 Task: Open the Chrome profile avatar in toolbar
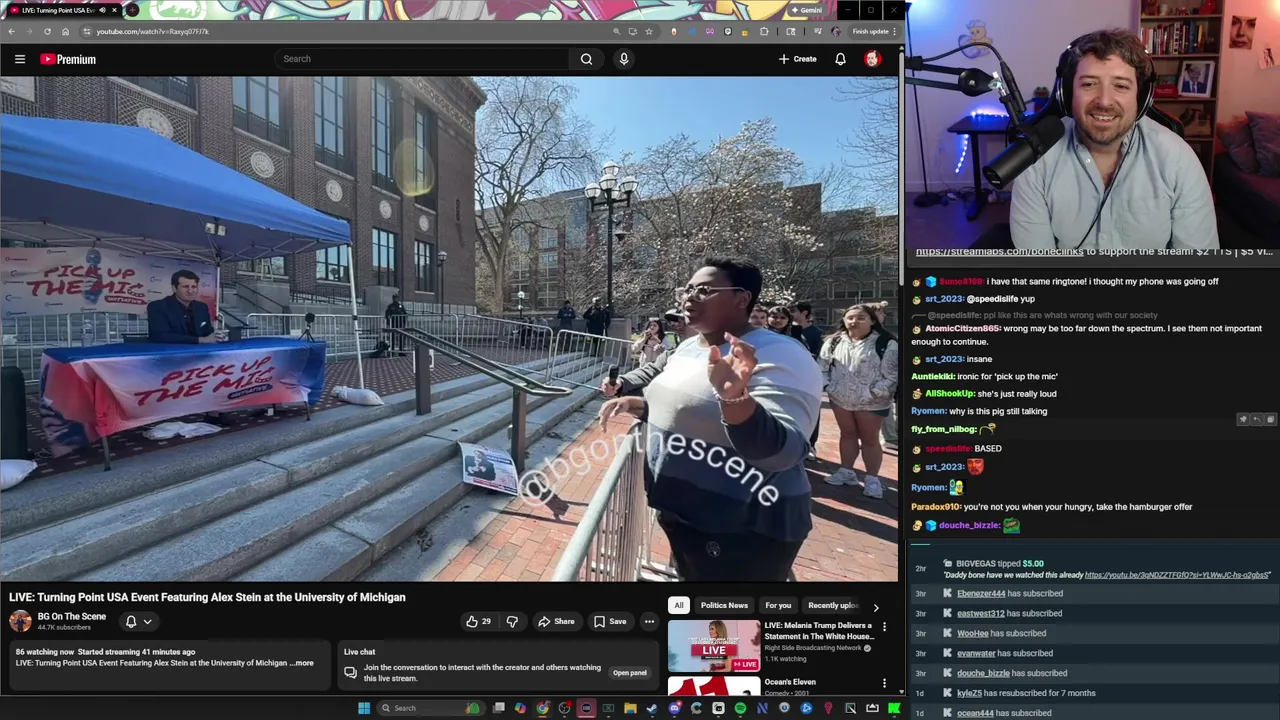[x=836, y=31]
